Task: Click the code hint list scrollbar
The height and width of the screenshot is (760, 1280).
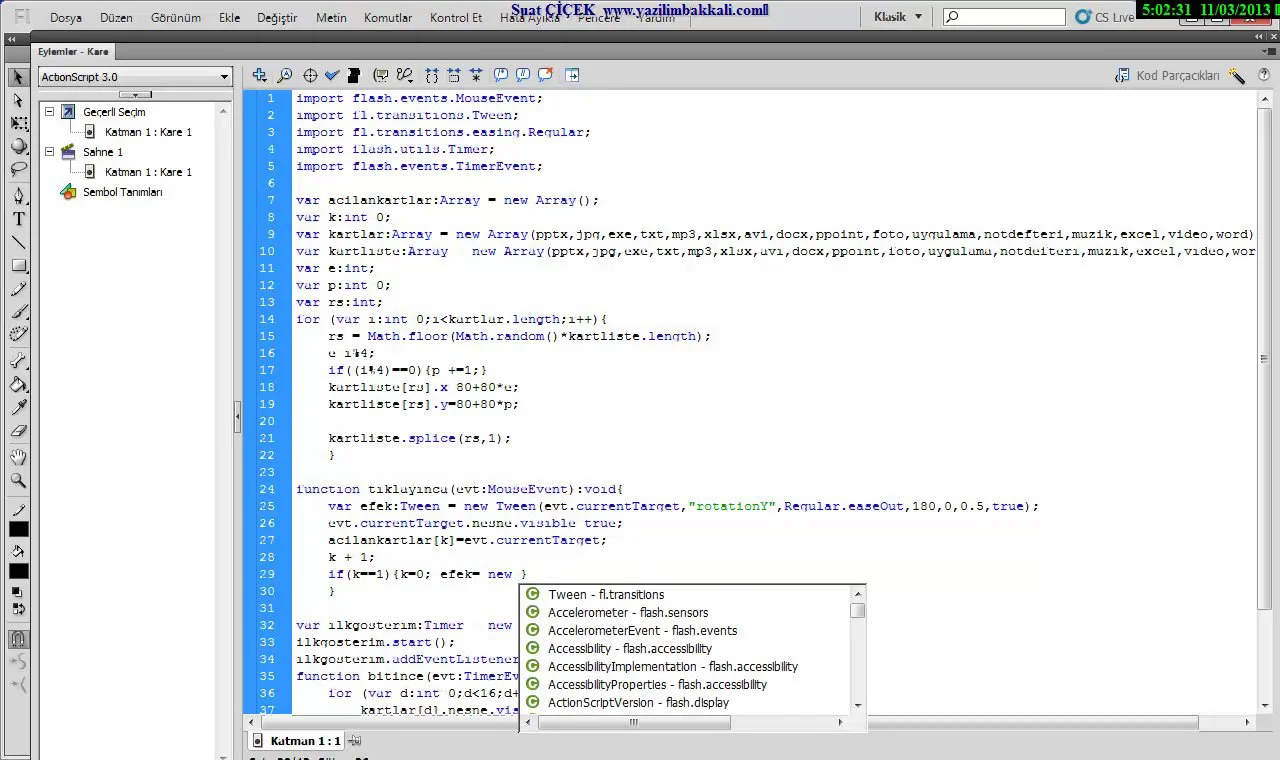Action: [x=858, y=648]
